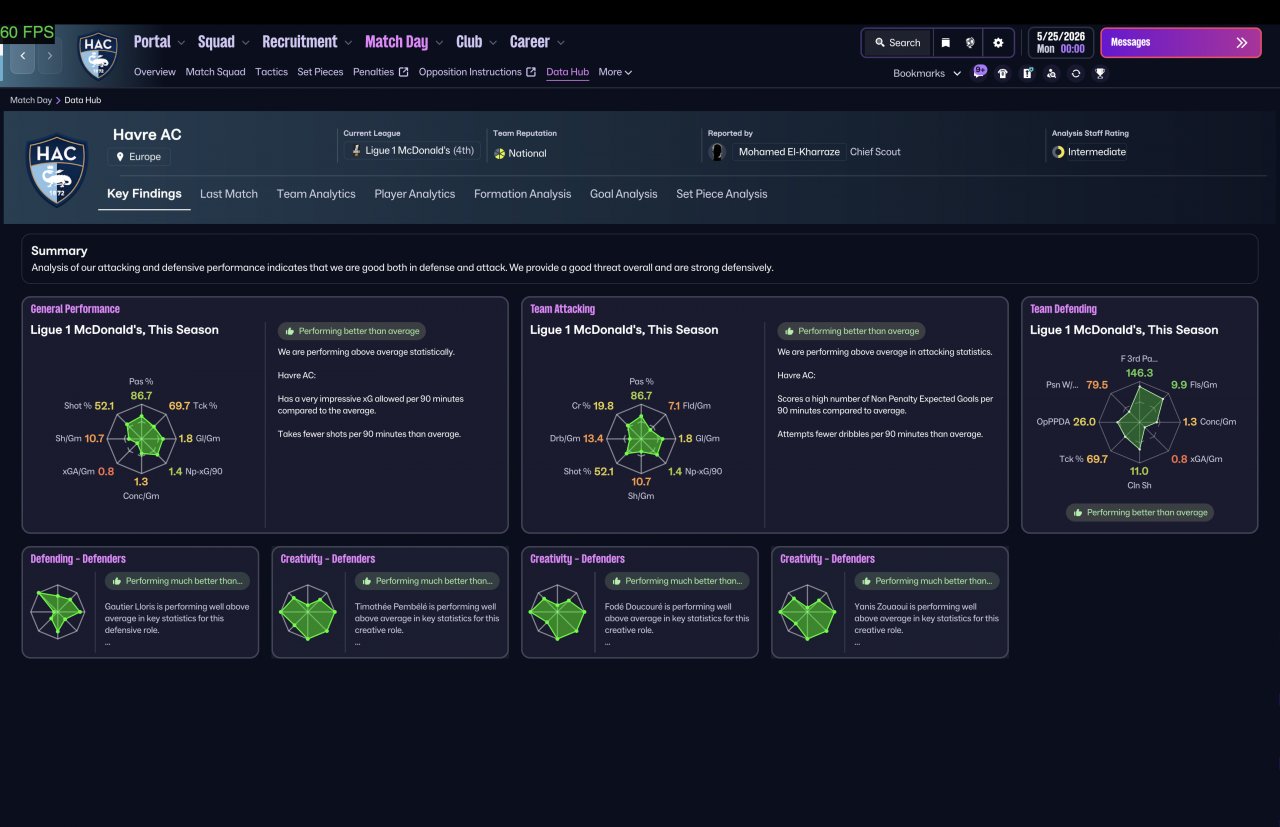Click the trophy competitions icon

1100,73
